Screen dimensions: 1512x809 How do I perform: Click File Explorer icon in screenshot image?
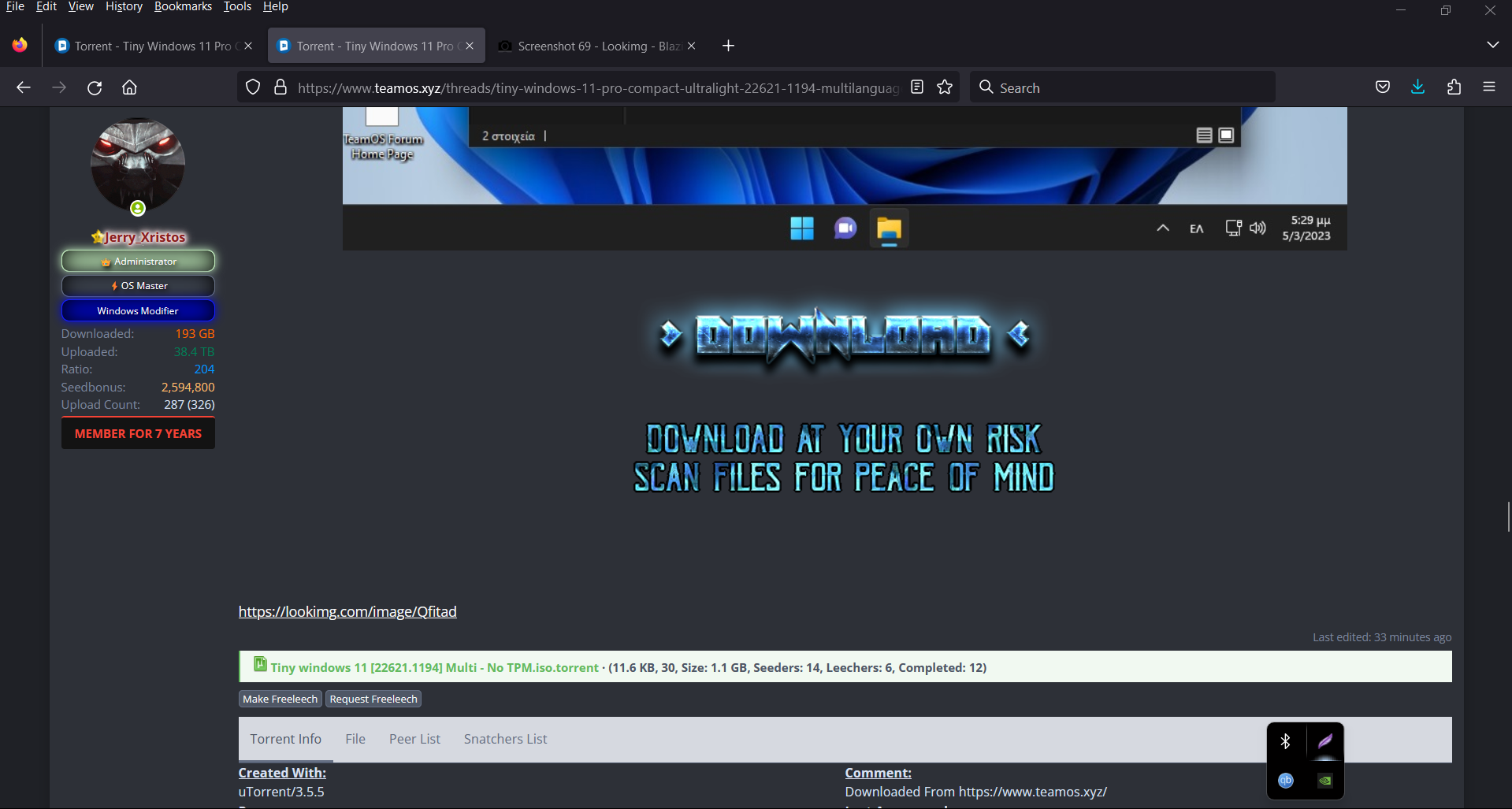(x=889, y=228)
